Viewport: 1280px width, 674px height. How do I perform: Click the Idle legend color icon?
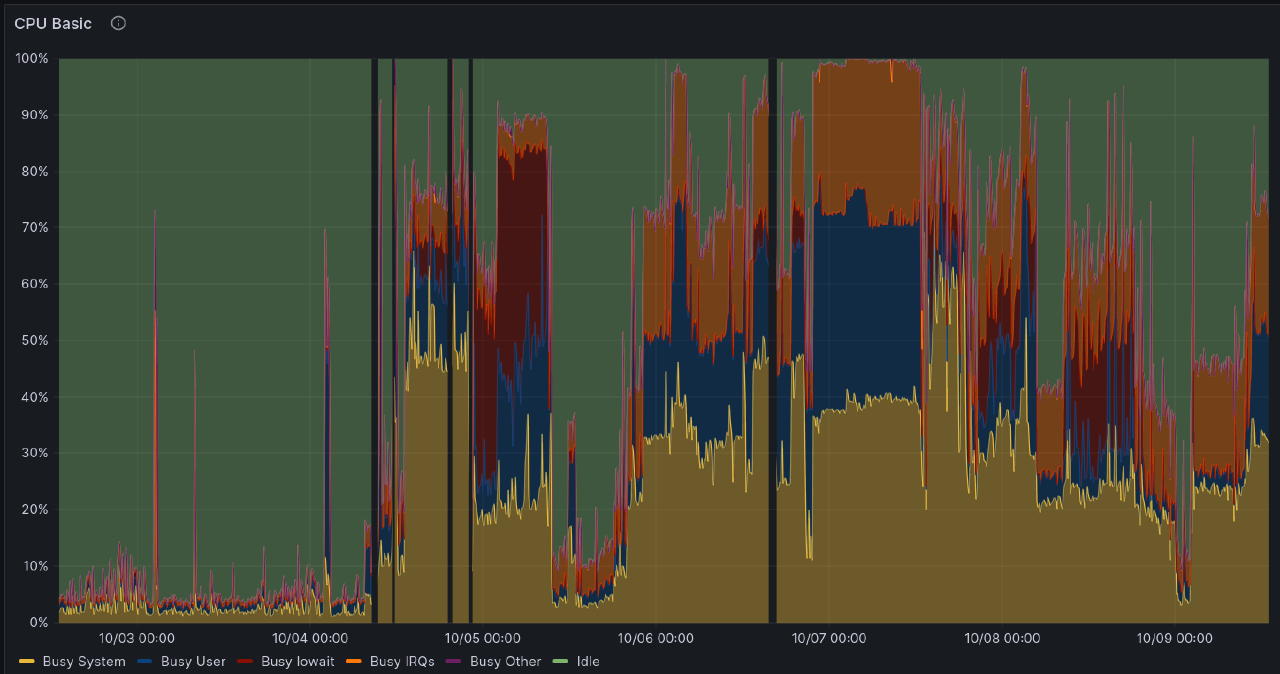pyautogui.click(x=559, y=661)
